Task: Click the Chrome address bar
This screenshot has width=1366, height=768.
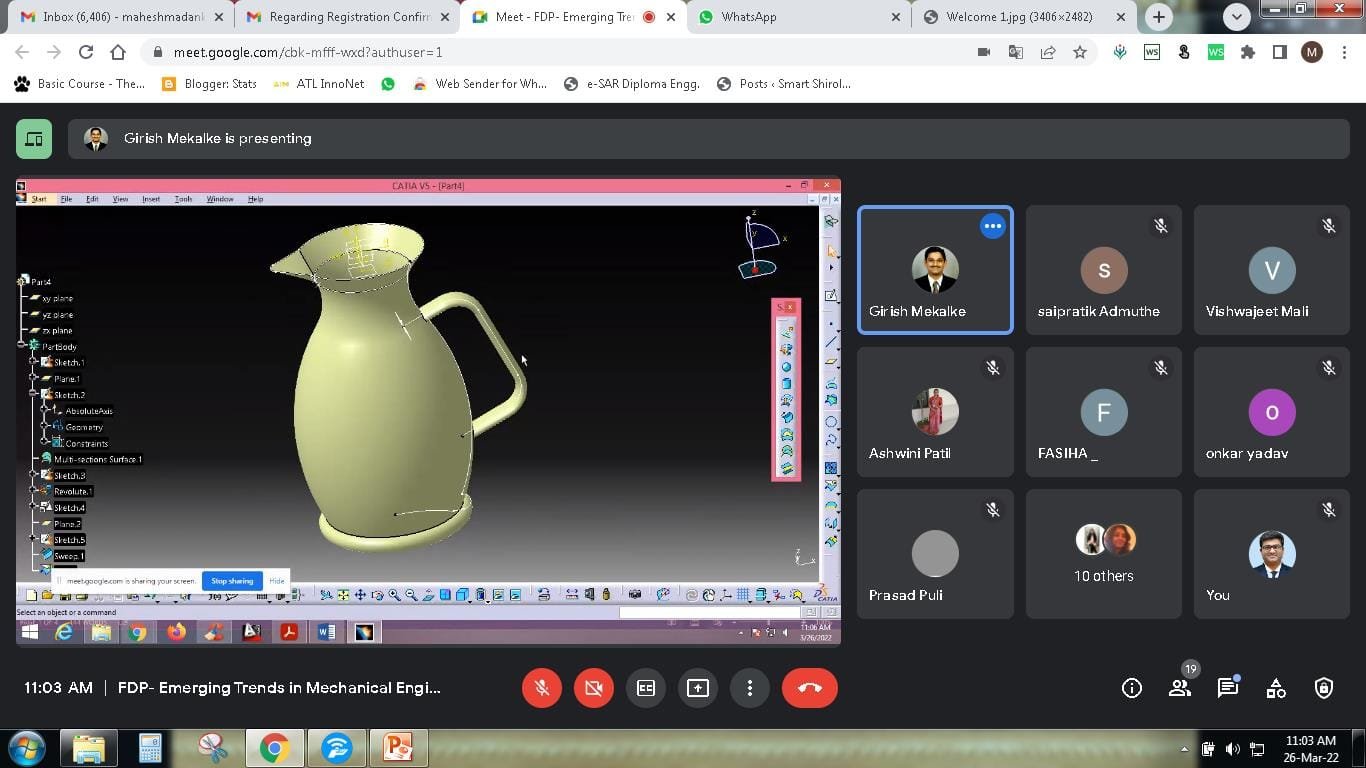Action: tap(560, 52)
